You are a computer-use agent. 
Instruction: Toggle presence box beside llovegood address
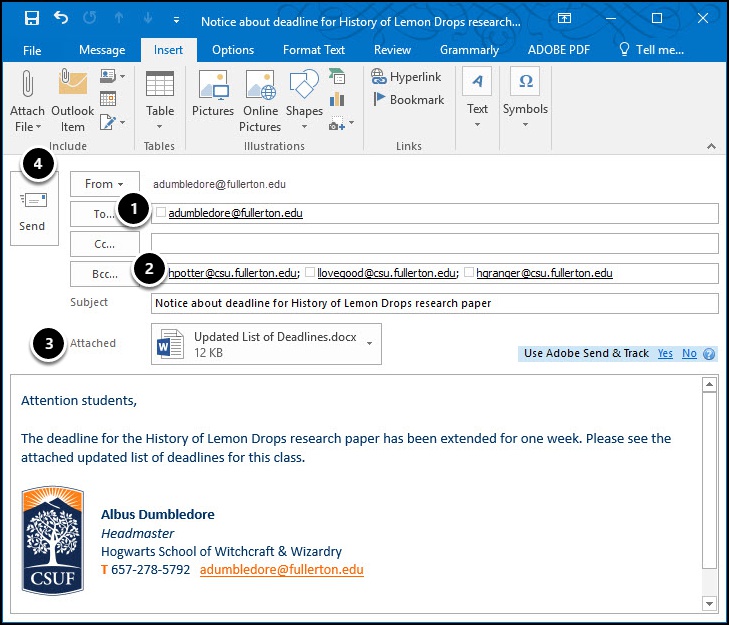click(310, 272)
